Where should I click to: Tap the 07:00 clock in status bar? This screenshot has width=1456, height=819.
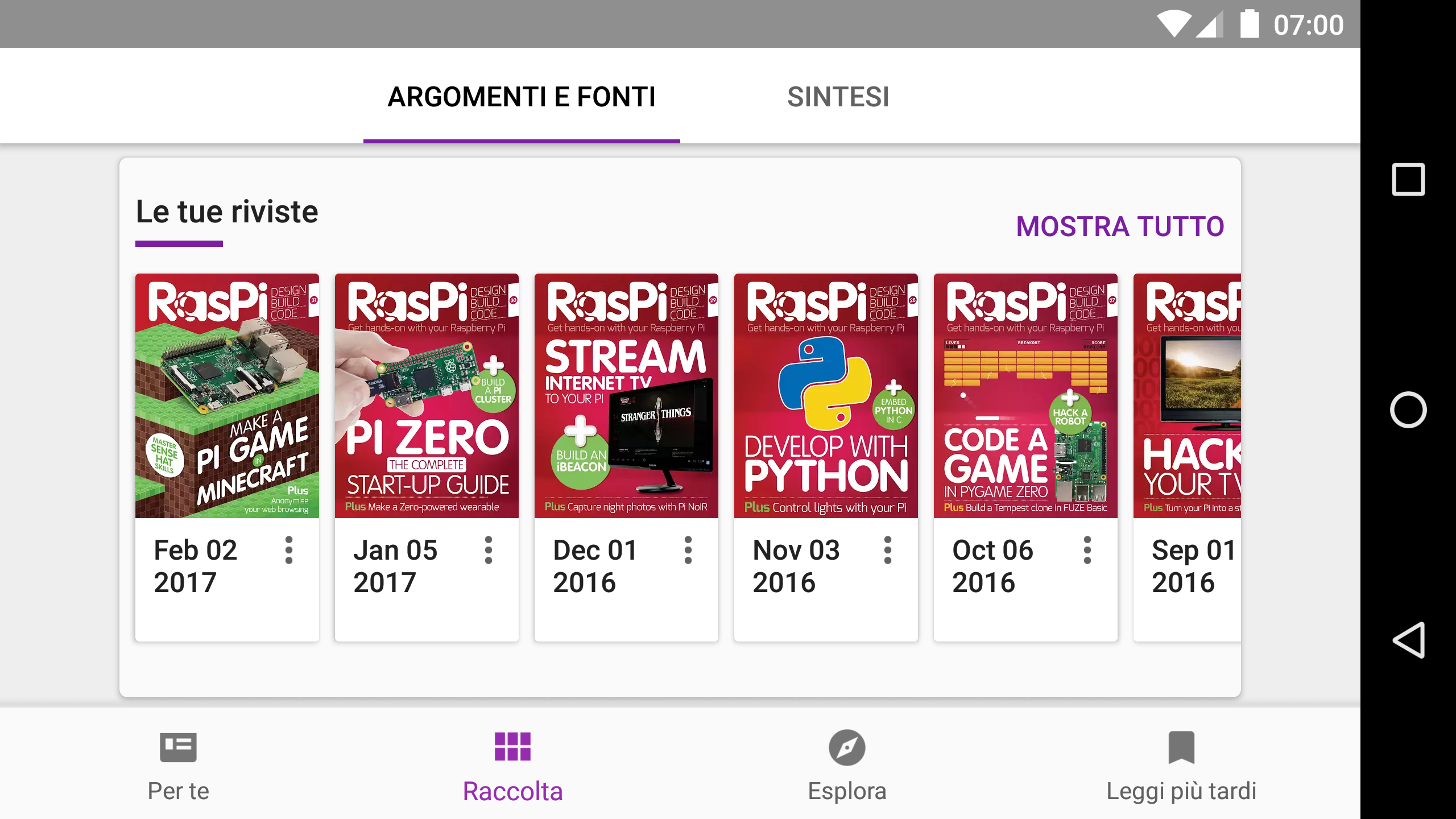[x=1308, y=25]
